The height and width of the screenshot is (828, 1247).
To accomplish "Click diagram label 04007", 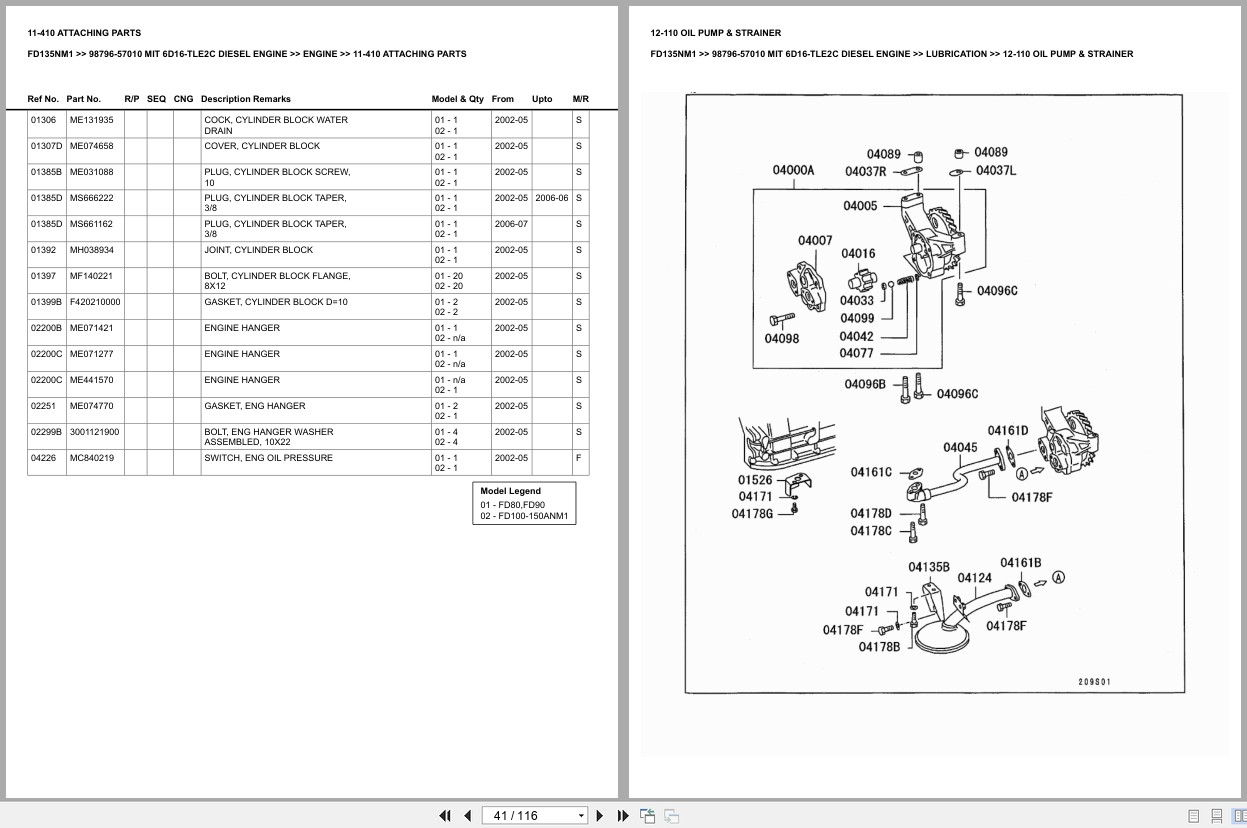I will coord(815,240).
